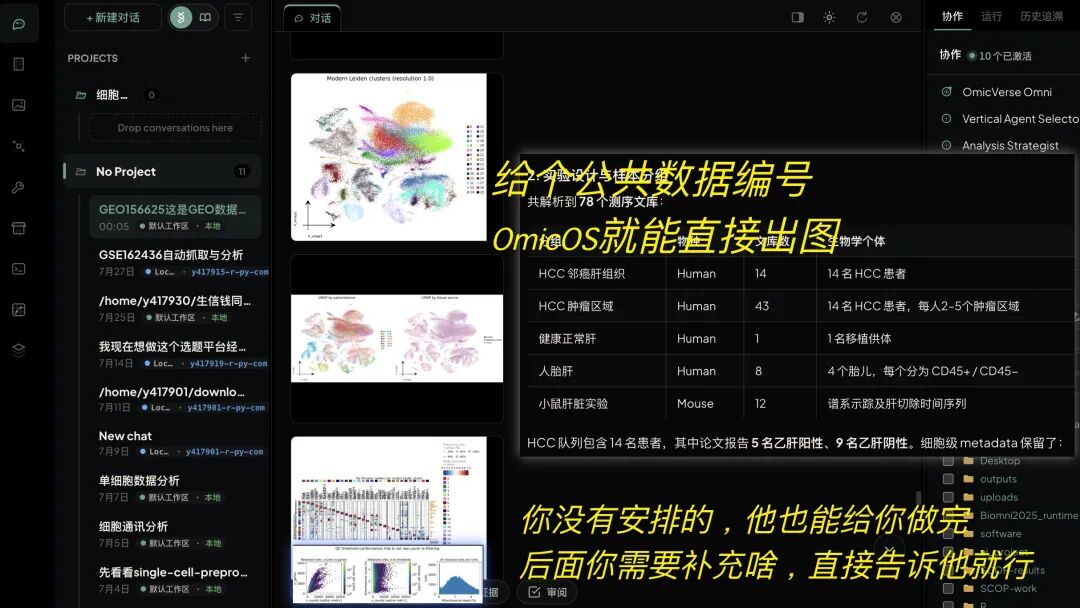Select the Vertical Agent Selector entry
The image size is (1080, 608).
click(x=1020, y=119)
